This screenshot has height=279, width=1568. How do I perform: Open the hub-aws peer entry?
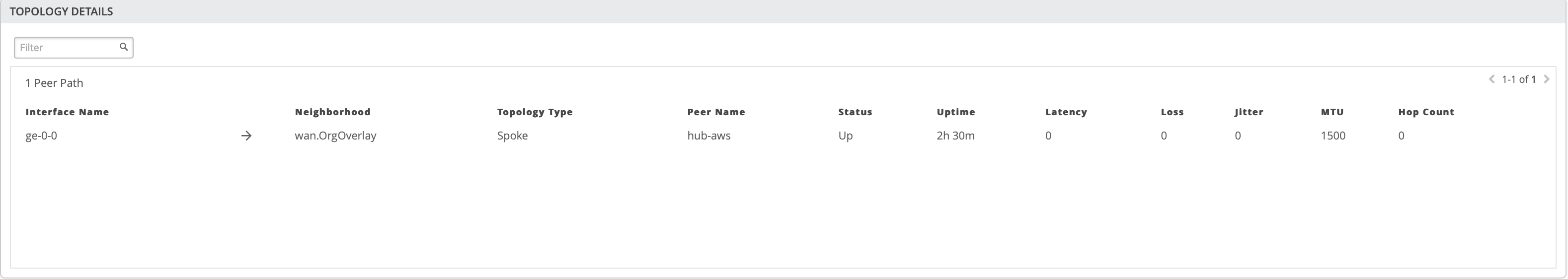tap(708, 136)
